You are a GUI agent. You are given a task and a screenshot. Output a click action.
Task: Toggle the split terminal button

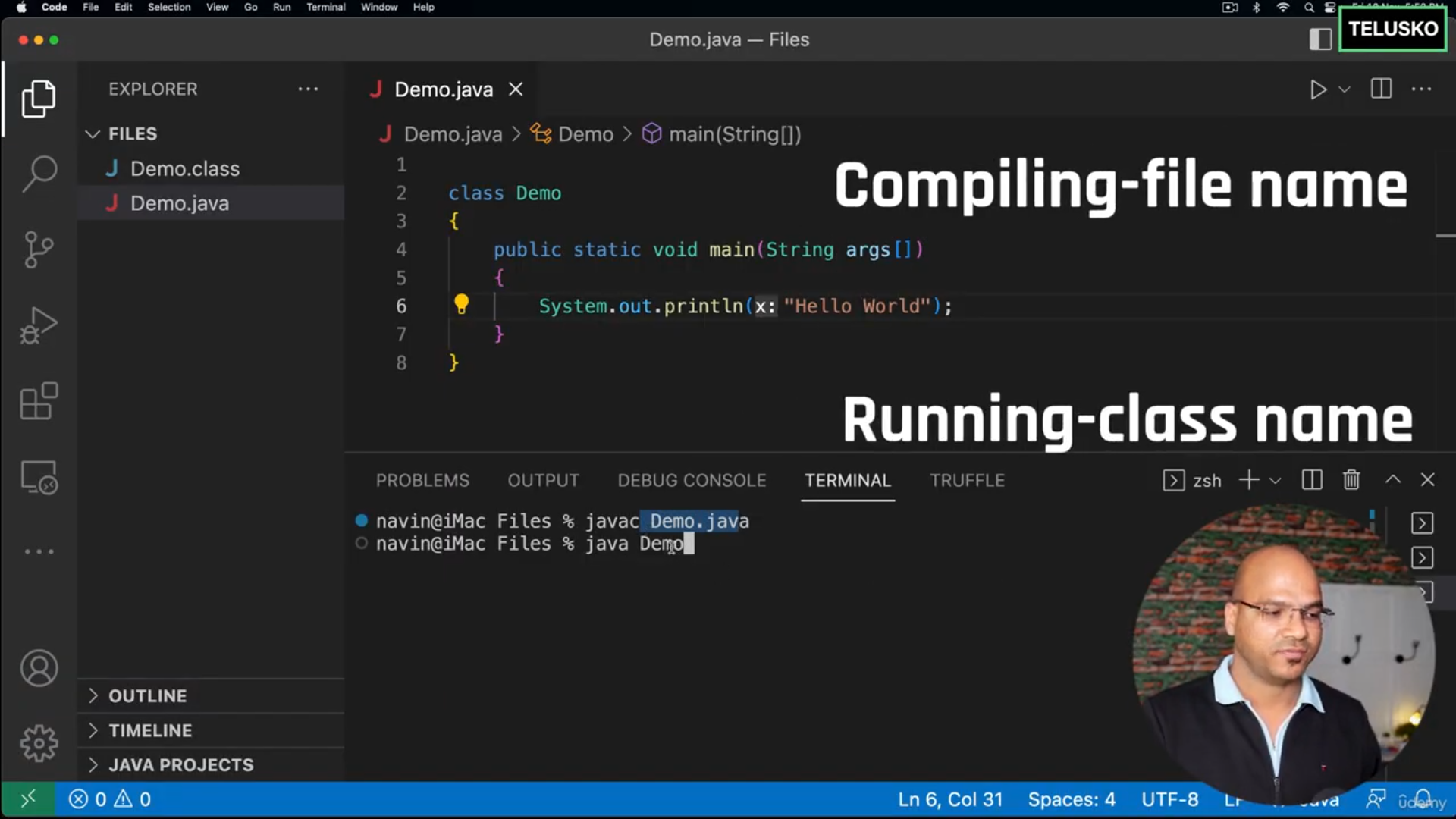click(1312, 480)
